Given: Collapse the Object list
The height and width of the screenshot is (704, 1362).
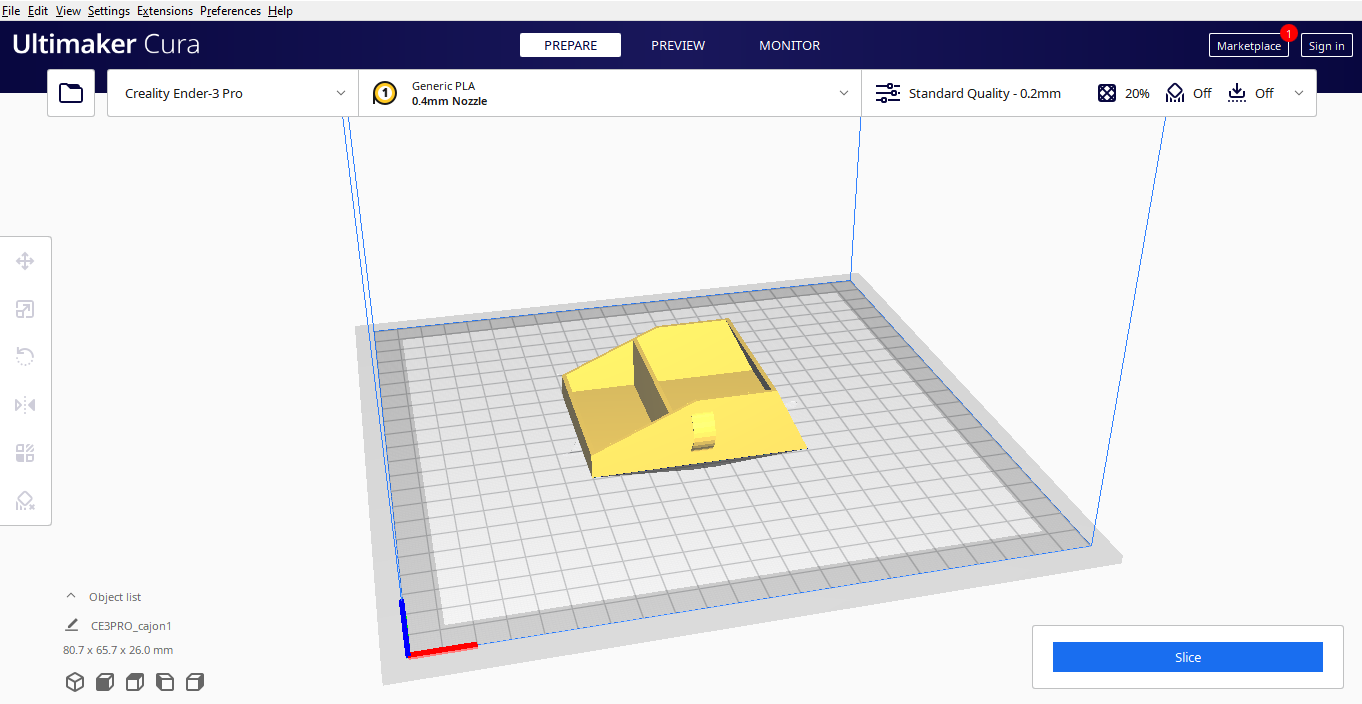Looking at the screenshot, I should [x=71, y=596].
